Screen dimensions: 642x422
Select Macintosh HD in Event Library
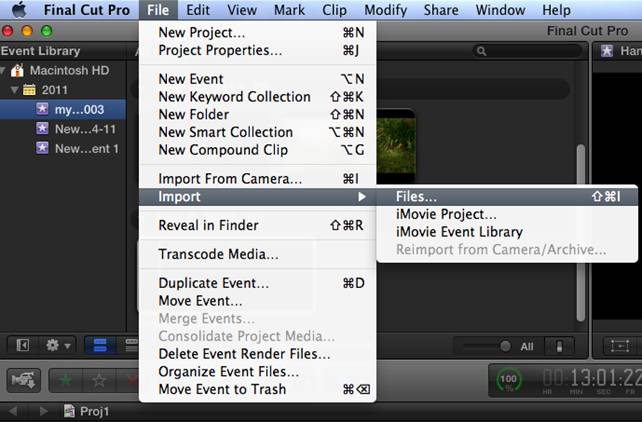[x=69, y=70]
